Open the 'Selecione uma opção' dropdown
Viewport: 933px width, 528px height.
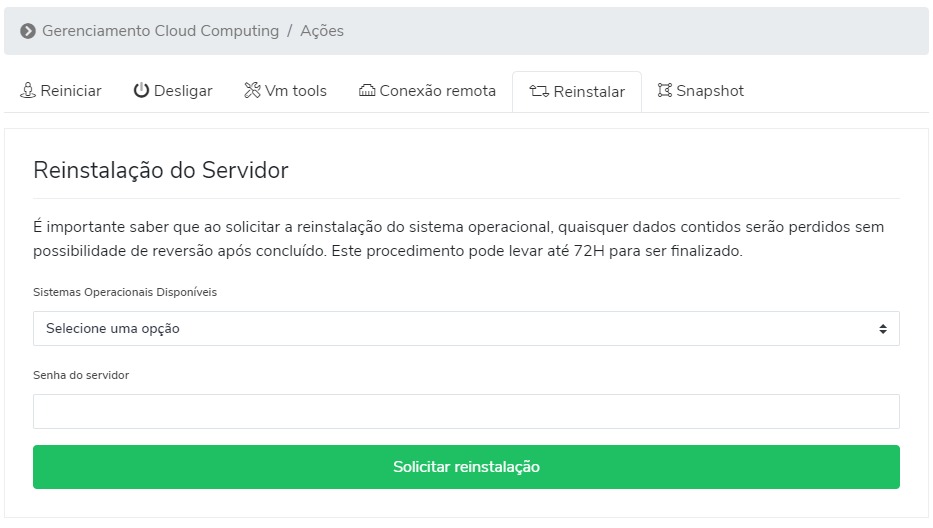[466, 329]
